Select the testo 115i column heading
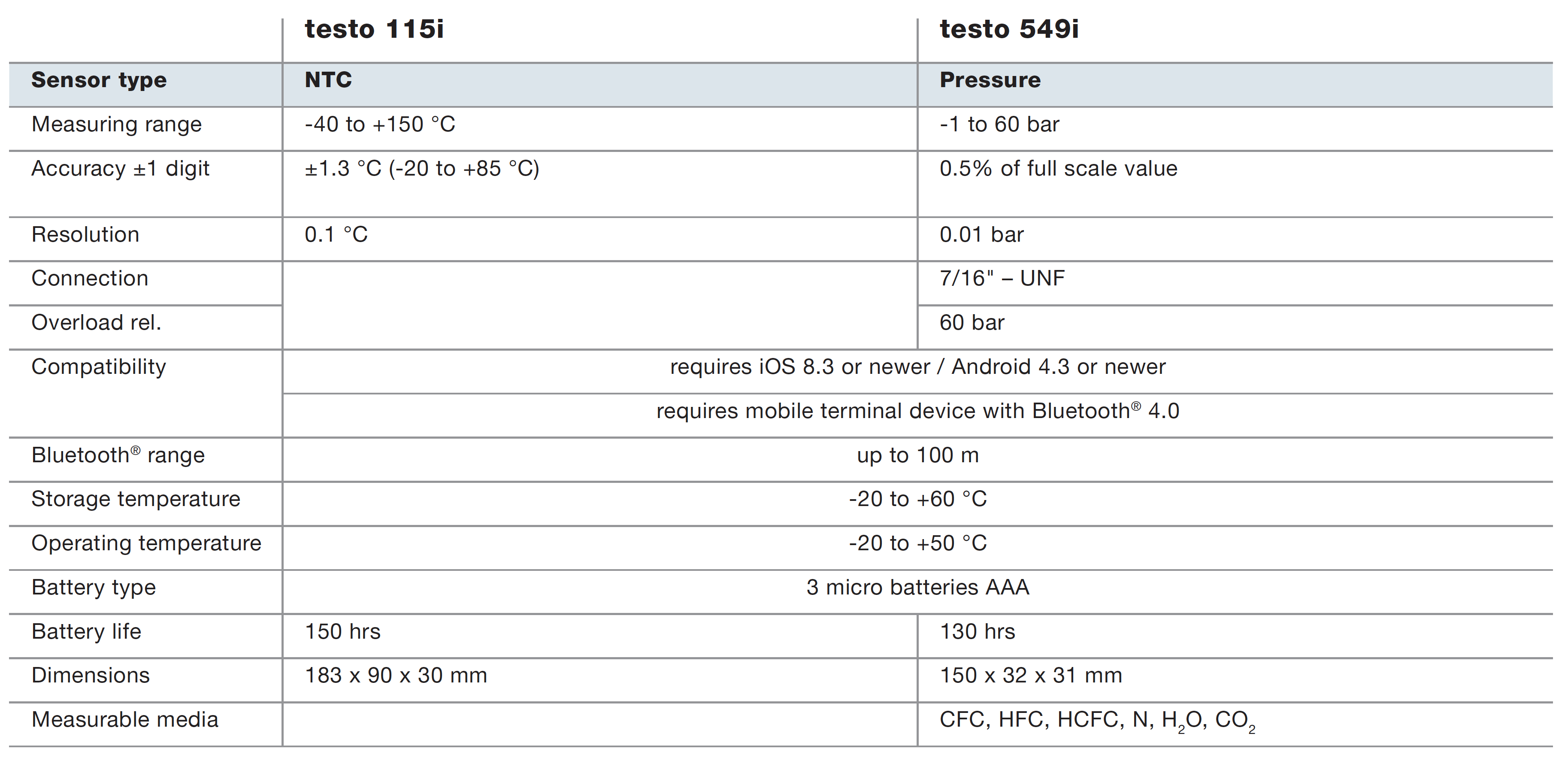Viewport: 1568px width, 764px height. (374, 29)
